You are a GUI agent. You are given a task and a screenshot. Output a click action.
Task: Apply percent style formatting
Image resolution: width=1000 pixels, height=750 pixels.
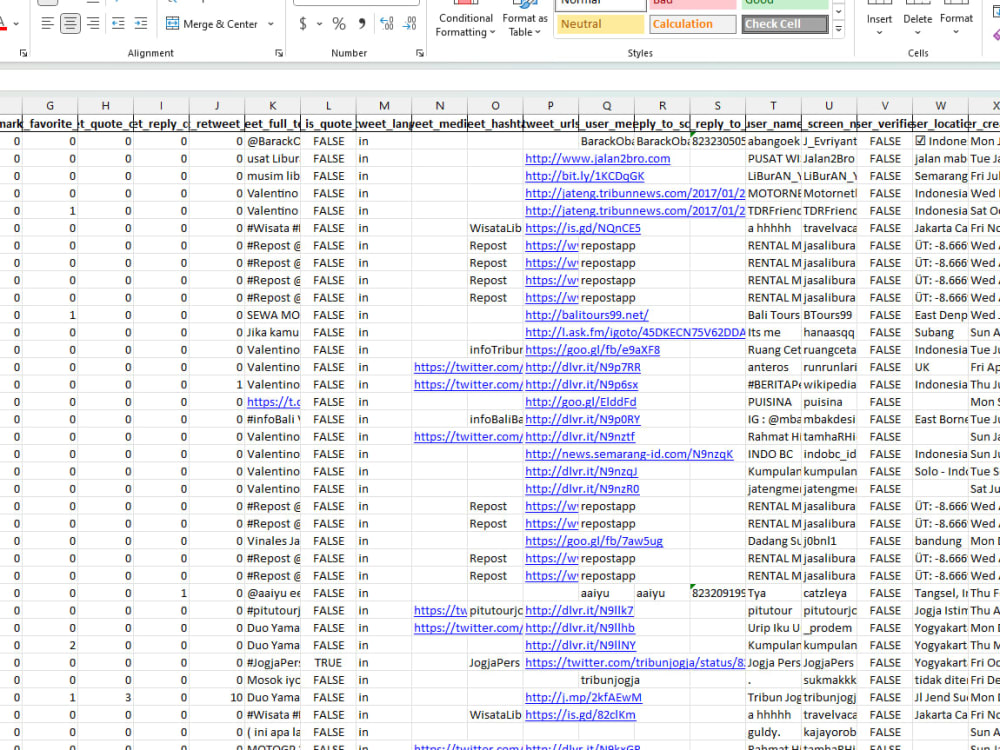point(339,24)
